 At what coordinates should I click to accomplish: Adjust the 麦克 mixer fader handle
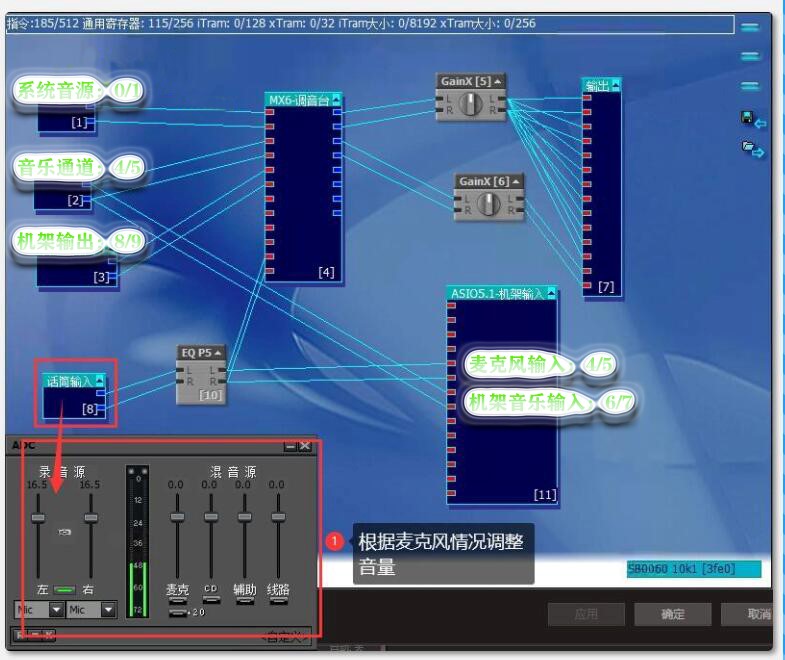(x=177, y=517)
